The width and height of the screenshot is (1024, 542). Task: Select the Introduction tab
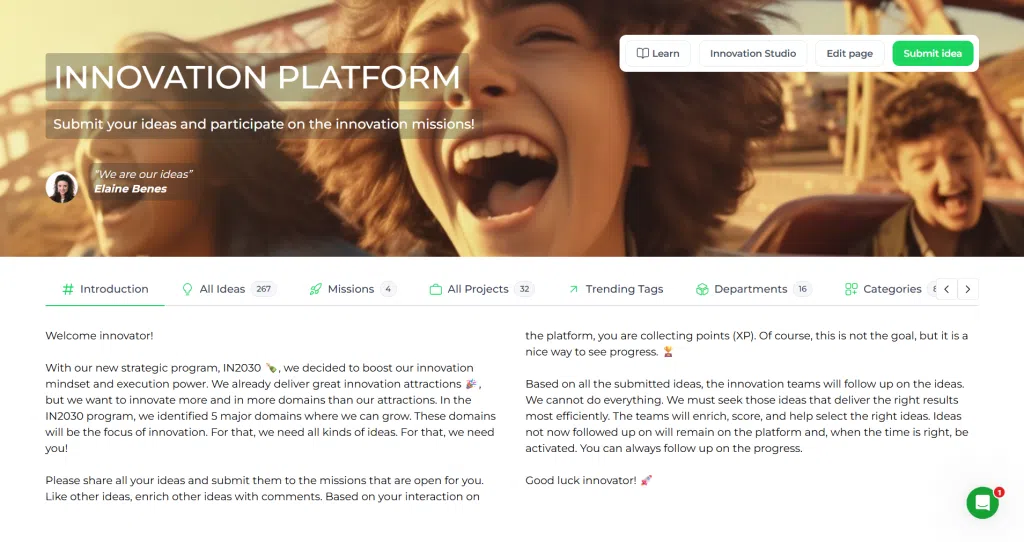(104, 289)
